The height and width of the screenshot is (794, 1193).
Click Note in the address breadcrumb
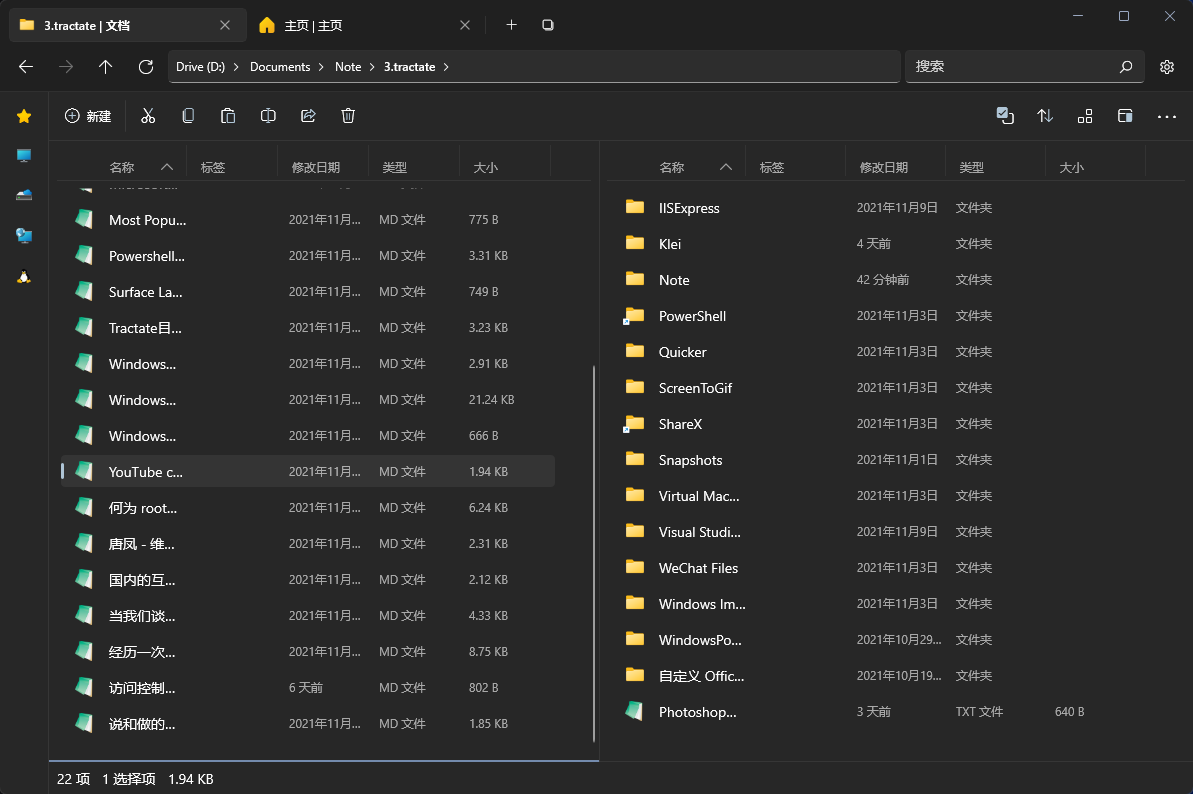[x=348, y=67]
